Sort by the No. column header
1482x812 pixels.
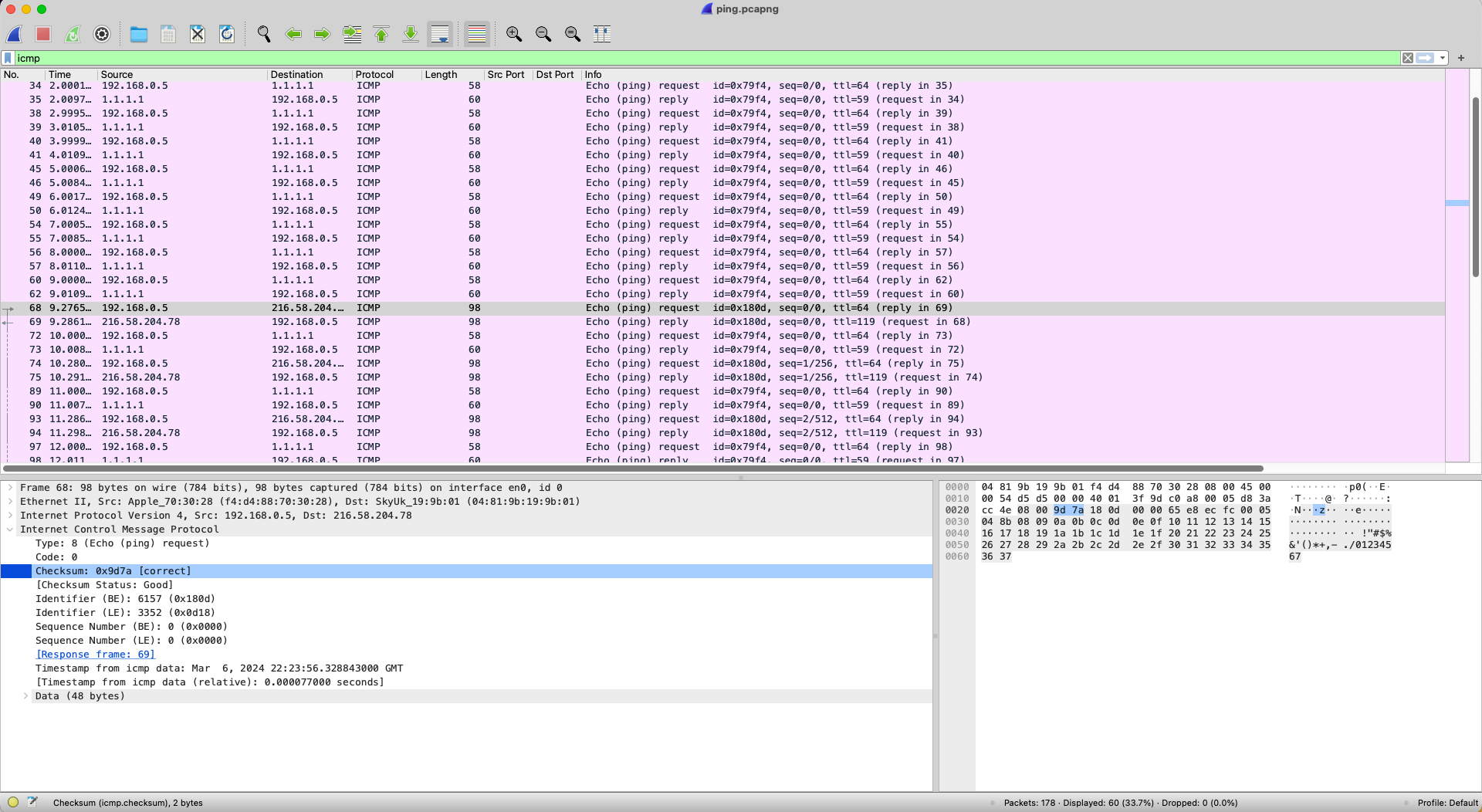[x=22, y=75]
